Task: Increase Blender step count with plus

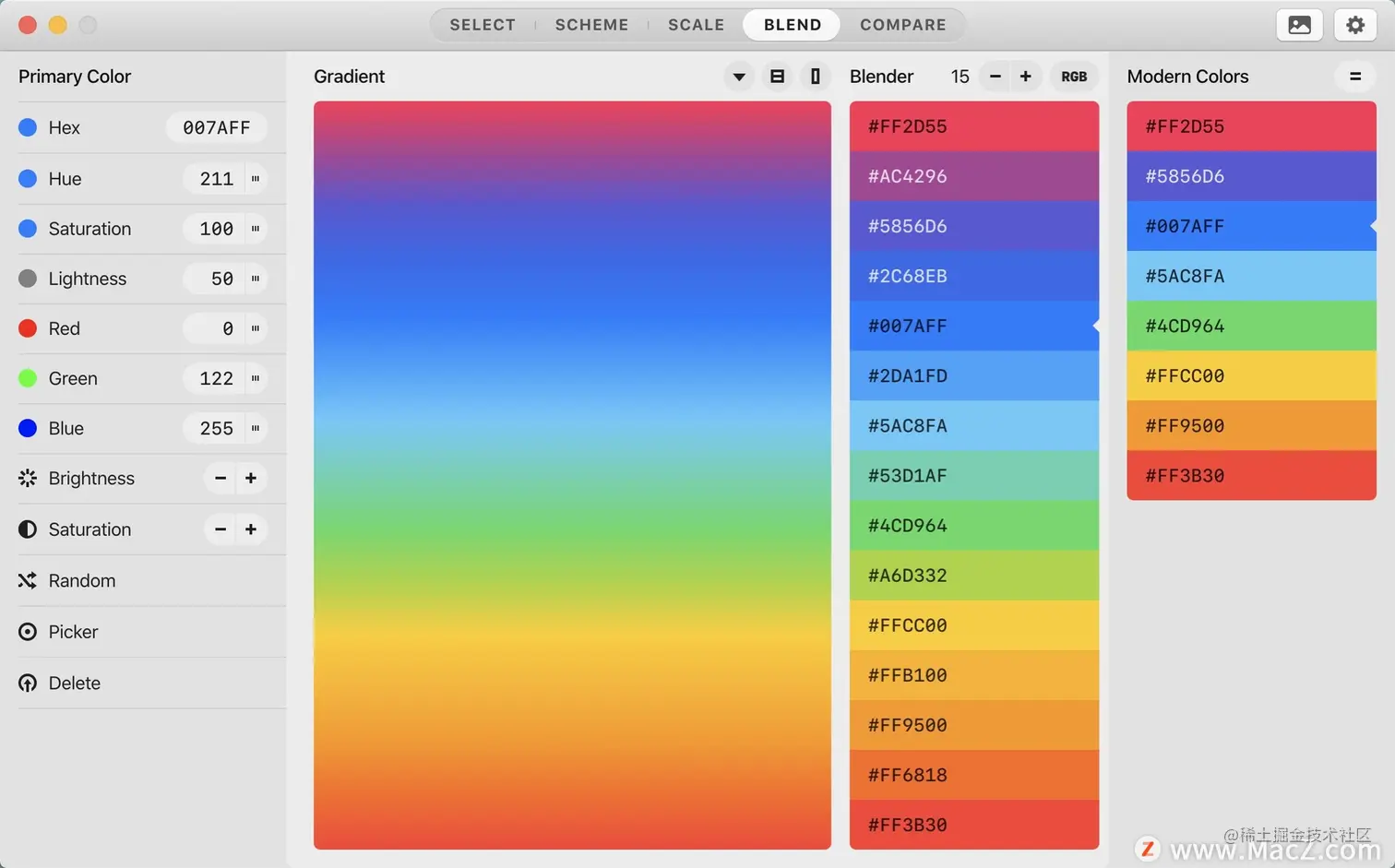Action: click(x=1026, y=77)
